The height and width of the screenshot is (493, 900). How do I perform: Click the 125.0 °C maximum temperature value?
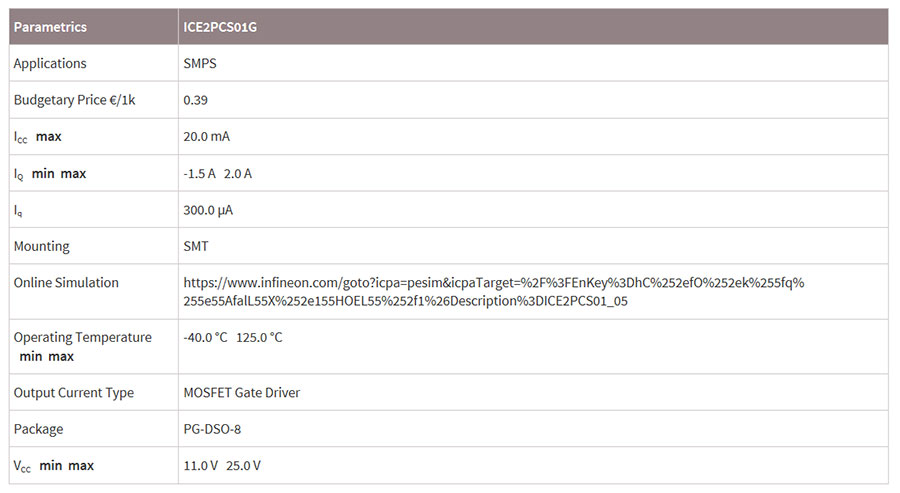coord(259,337)
